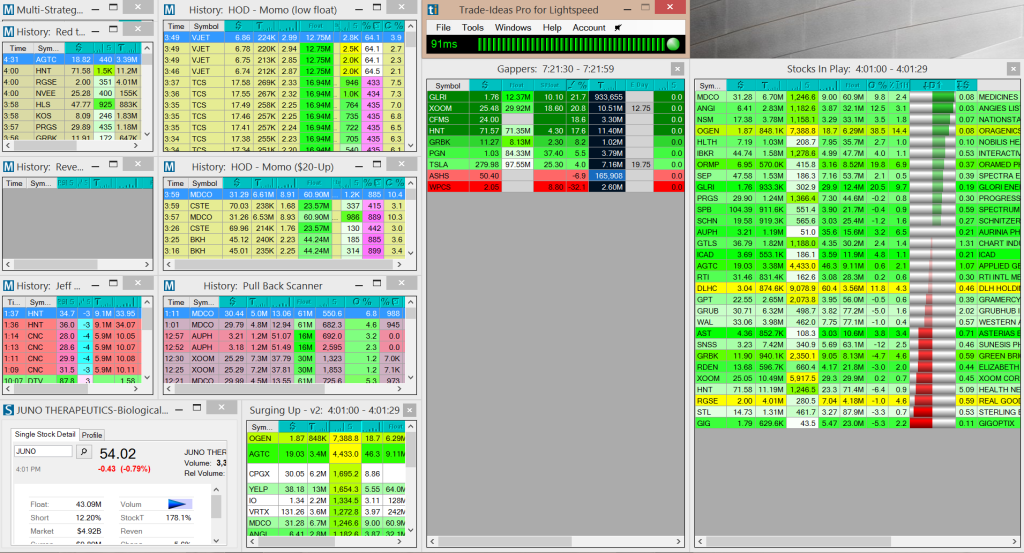Select the 4:31 AGTC row in Red history

click(72, 59)
